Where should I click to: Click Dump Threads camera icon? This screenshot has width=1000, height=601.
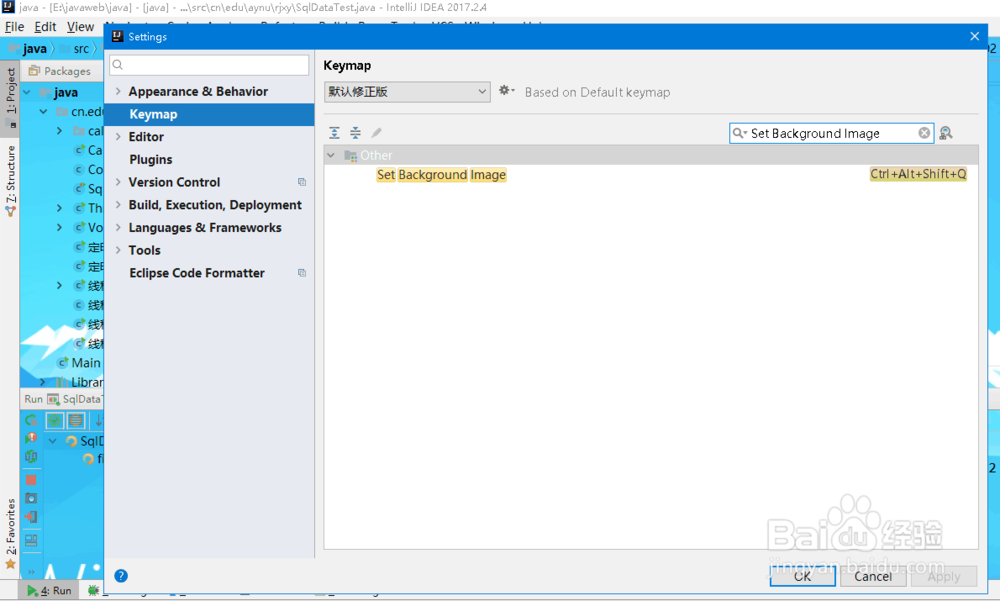point(31,498)
